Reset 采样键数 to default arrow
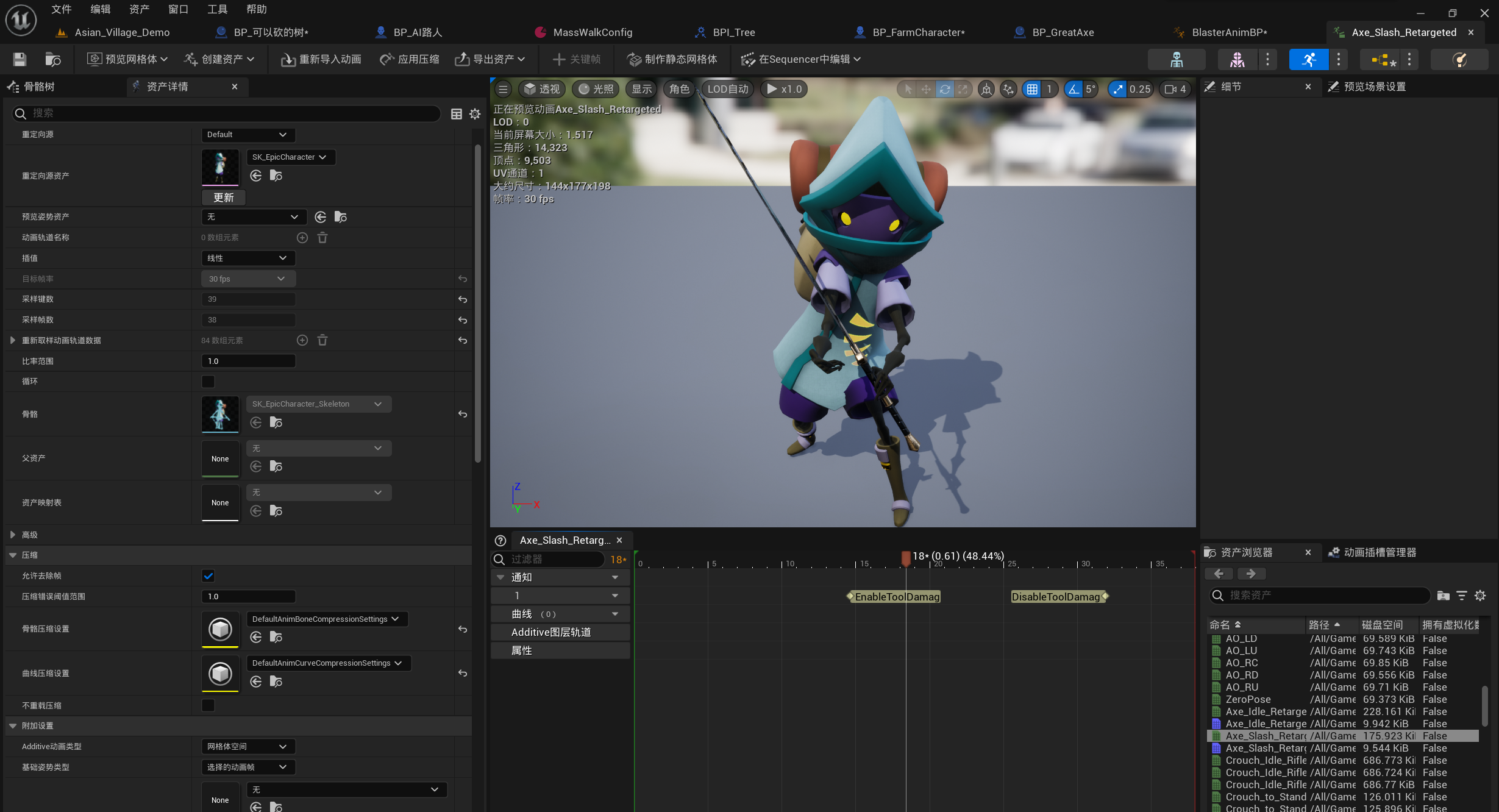Screen dimensions: 1499x812 pyautogui.click(x=463, y=299)
